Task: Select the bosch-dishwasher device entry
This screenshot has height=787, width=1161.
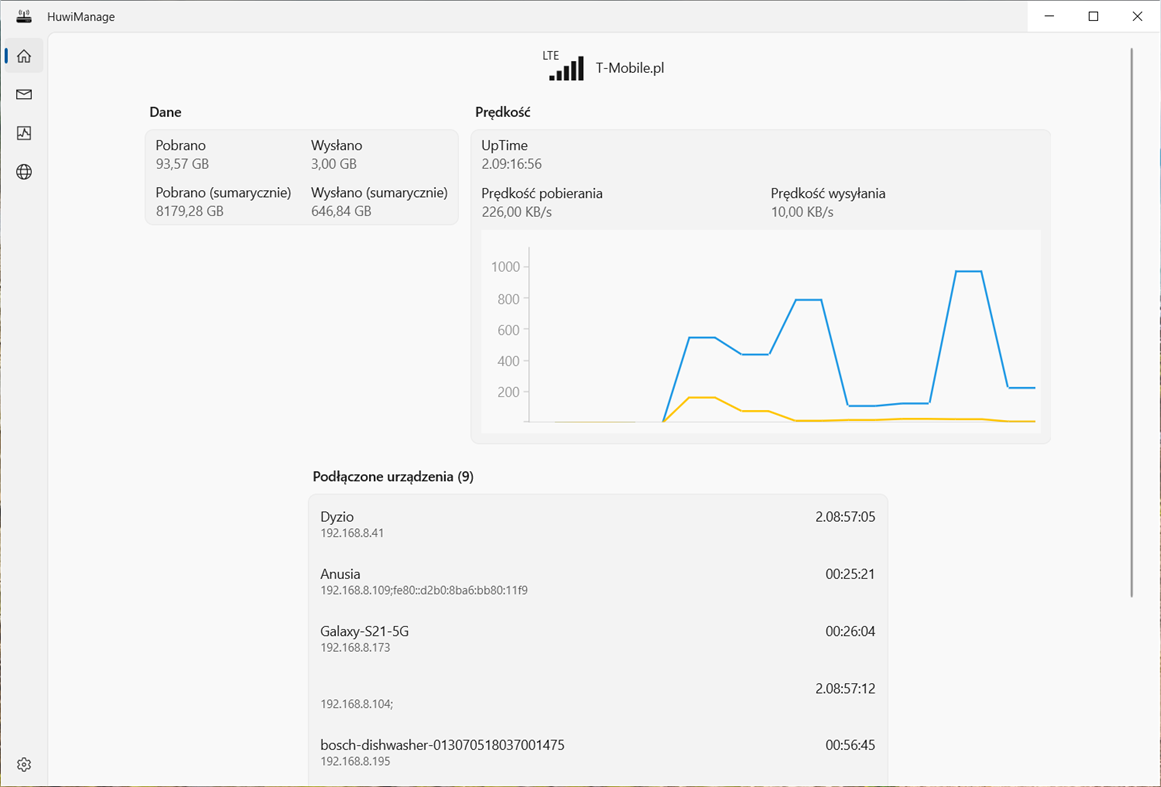Action: [x=595, y=752]
